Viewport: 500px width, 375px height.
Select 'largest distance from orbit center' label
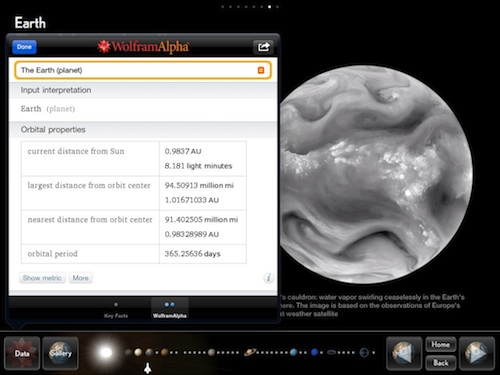click(x=89, y=185)
